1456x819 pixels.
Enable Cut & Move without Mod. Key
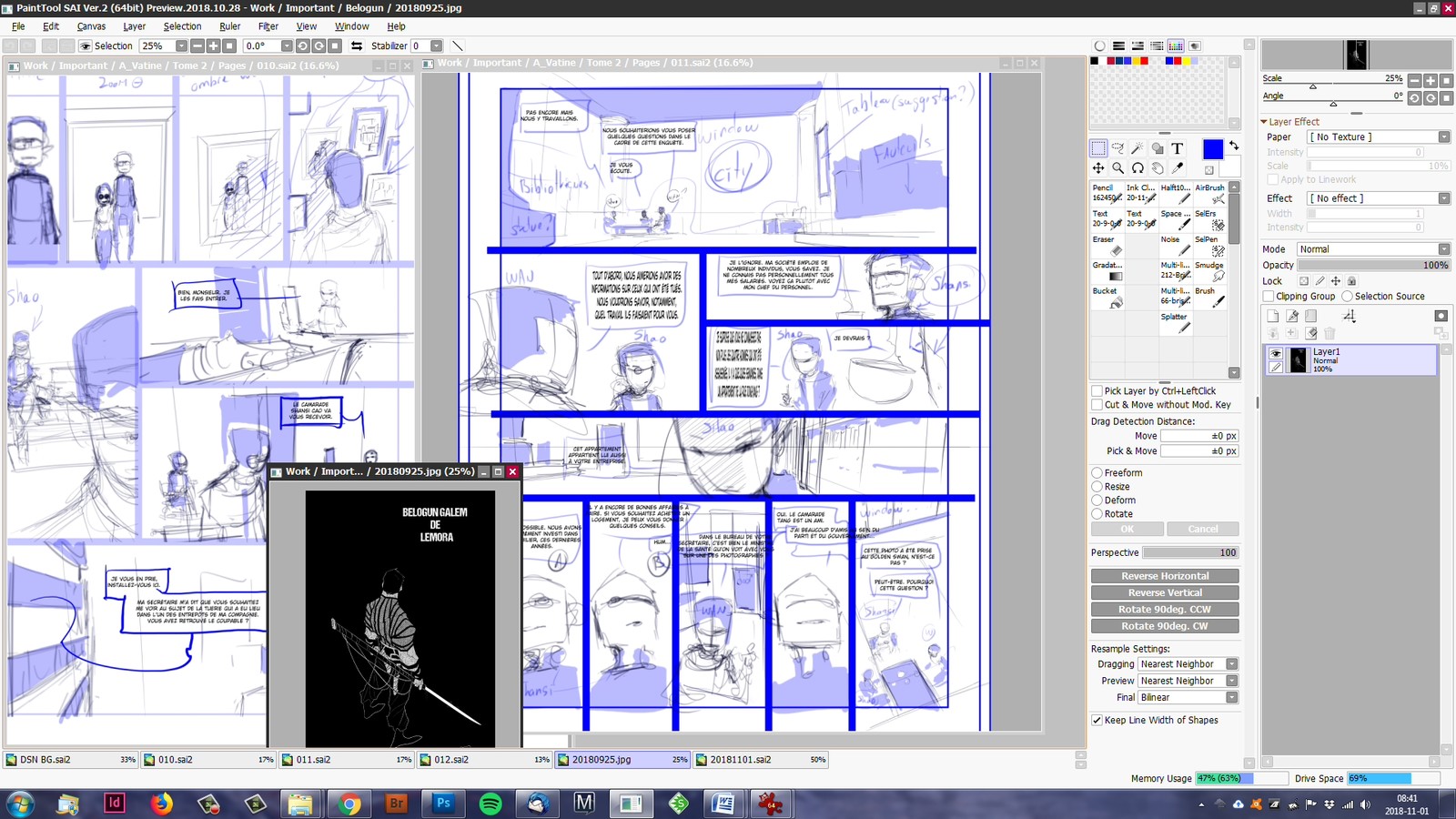coord(1097,405)
